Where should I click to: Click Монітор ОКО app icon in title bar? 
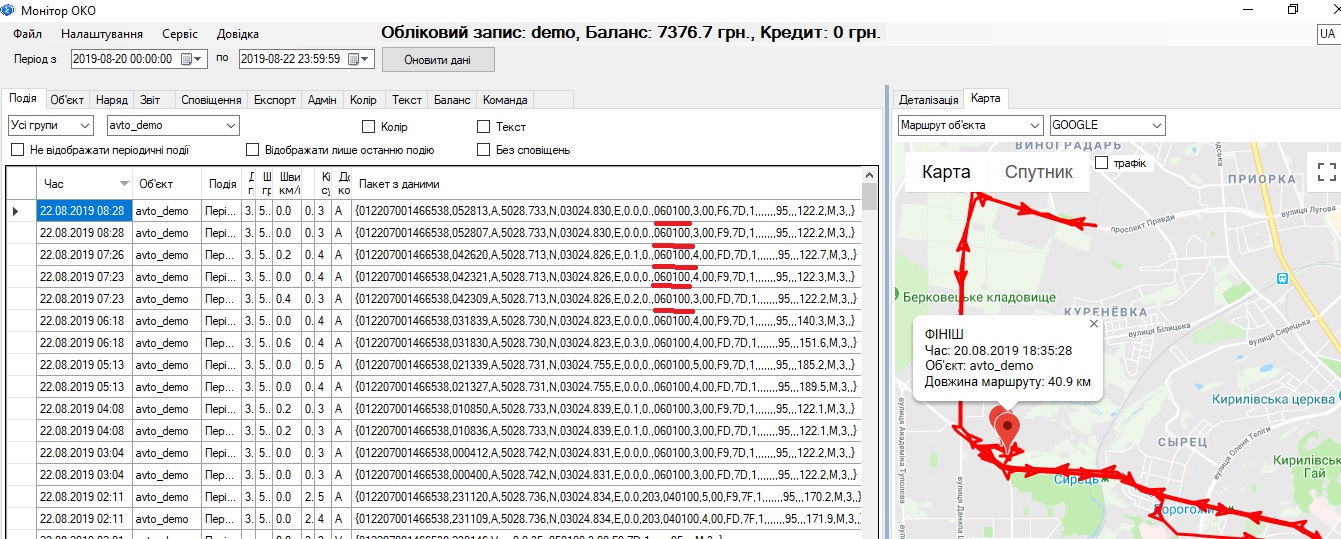[x=7, y=8]
